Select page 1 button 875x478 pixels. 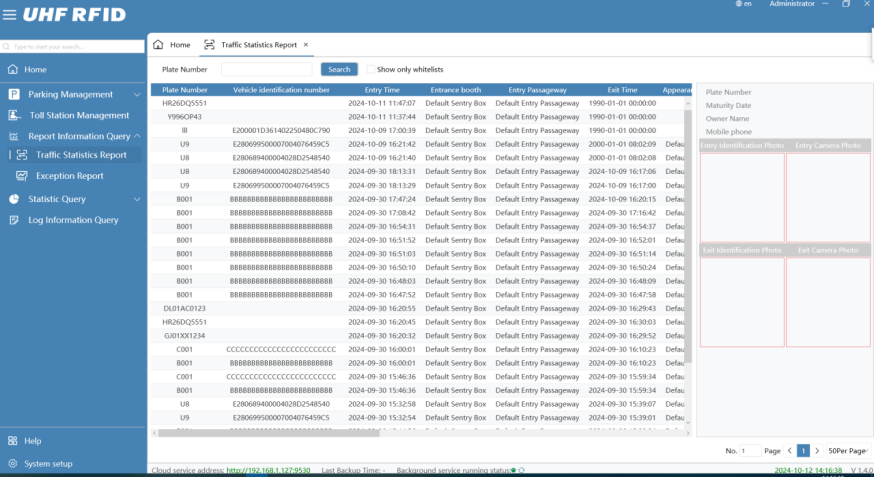(803, 451)
